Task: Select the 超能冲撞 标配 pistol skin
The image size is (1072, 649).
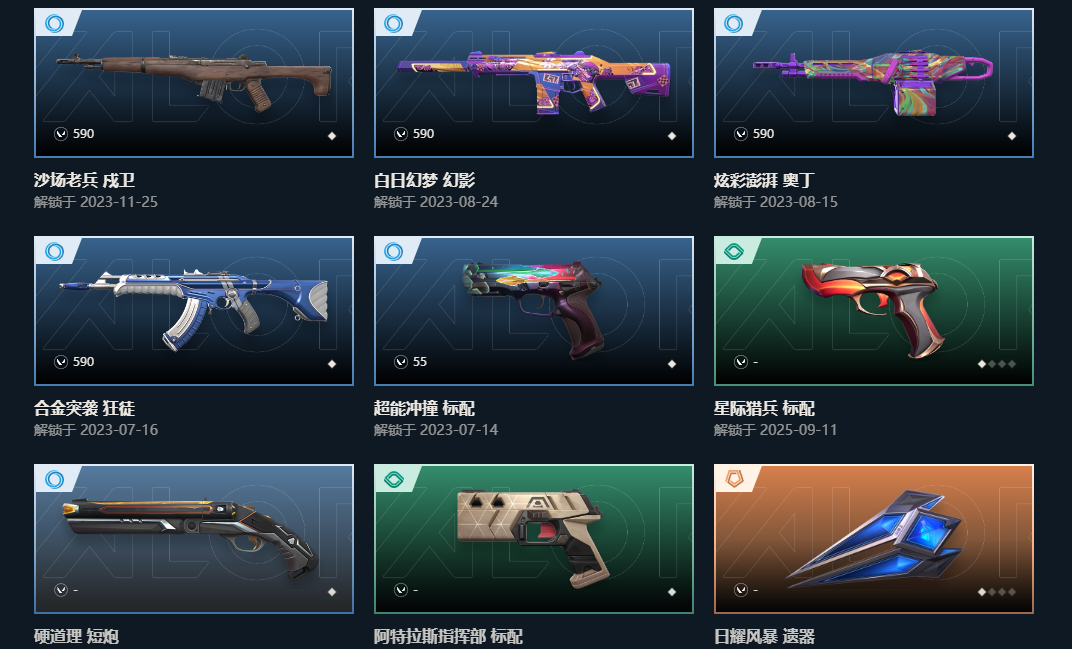Action: (533, 310)
